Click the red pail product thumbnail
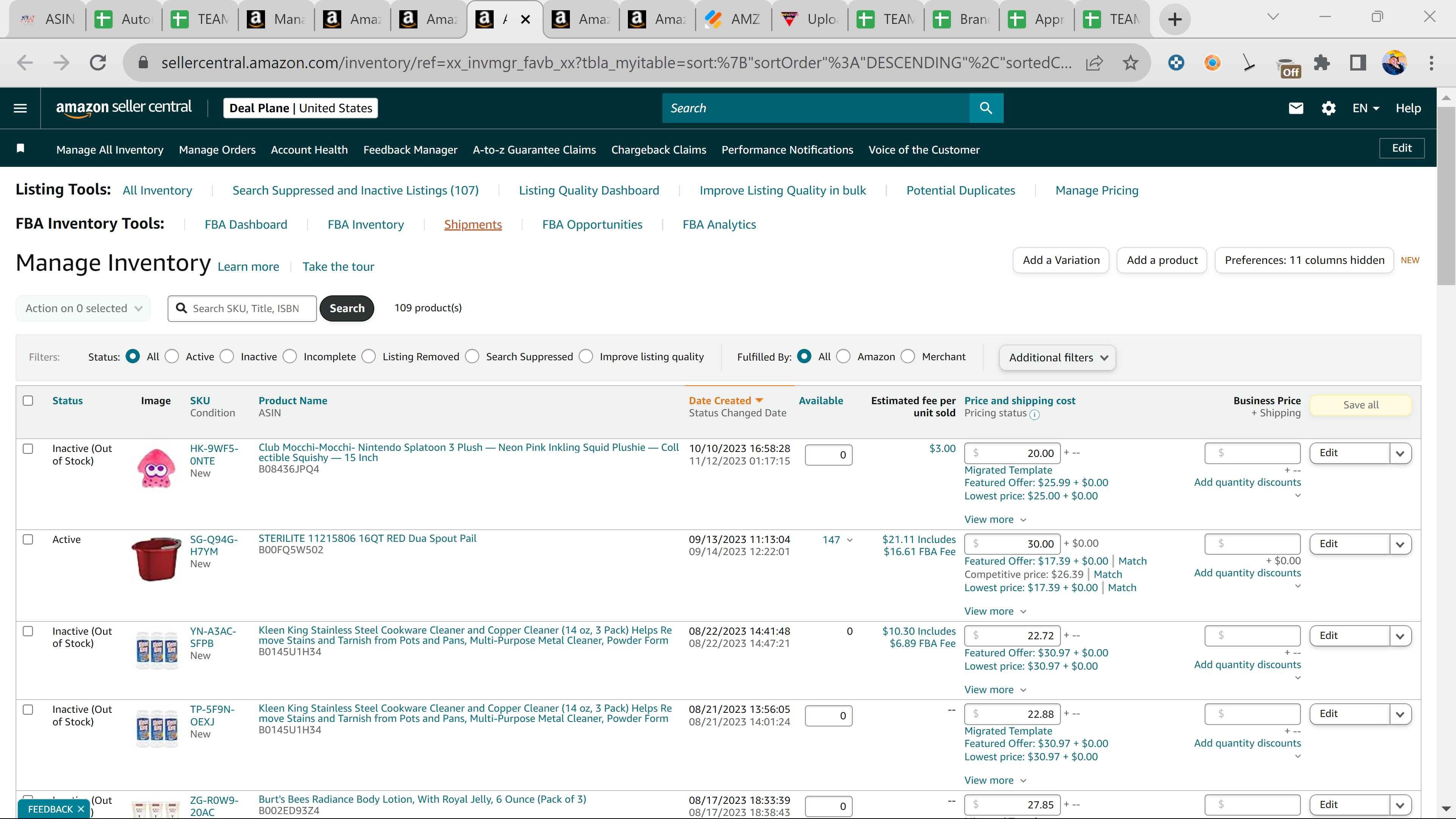Screen dimensions: 1456x819 (x=156, y=559)
